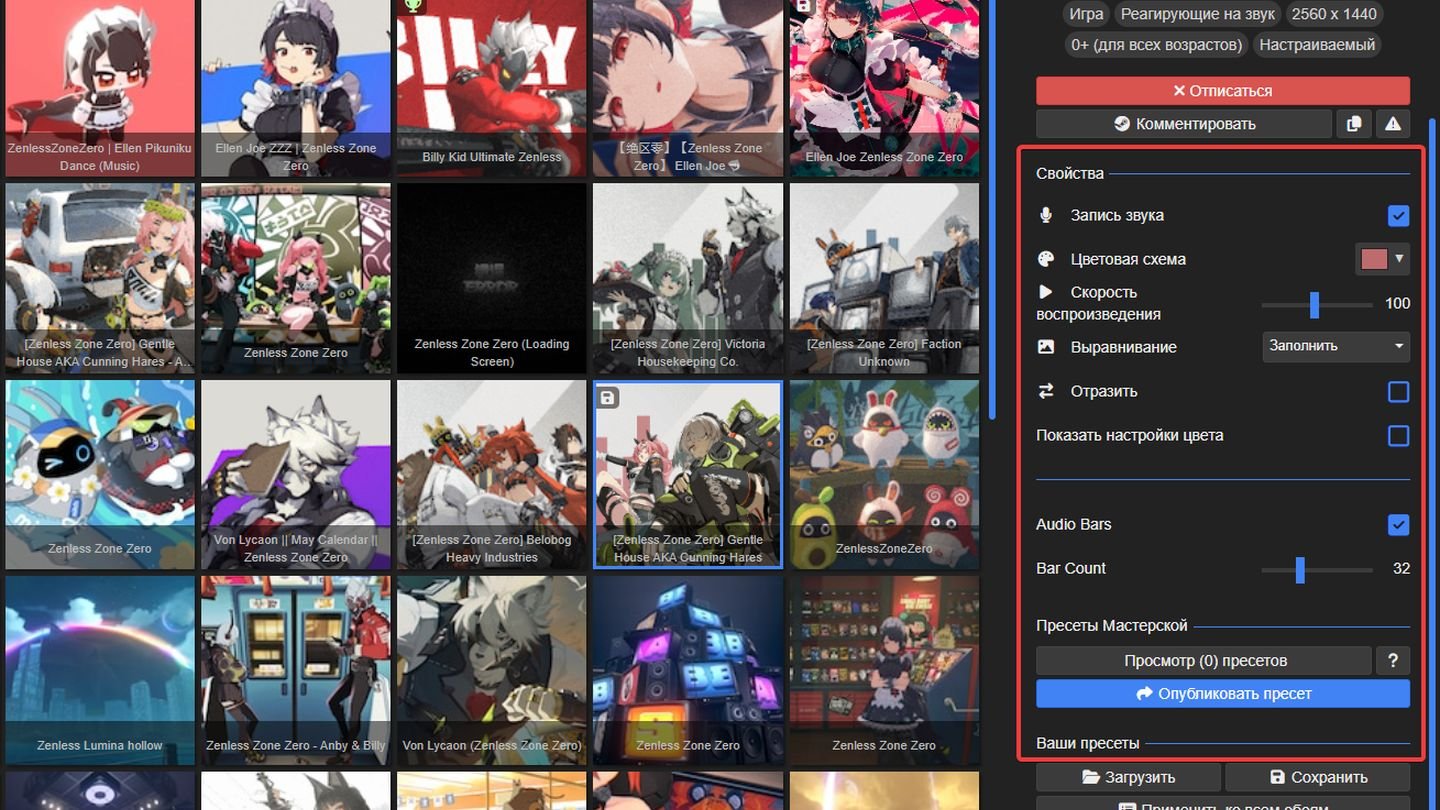Select the Zenless Zone Zero (Loading Screen) wallpaper
The width and height of the screenshot is (1440, 810).
491,278
